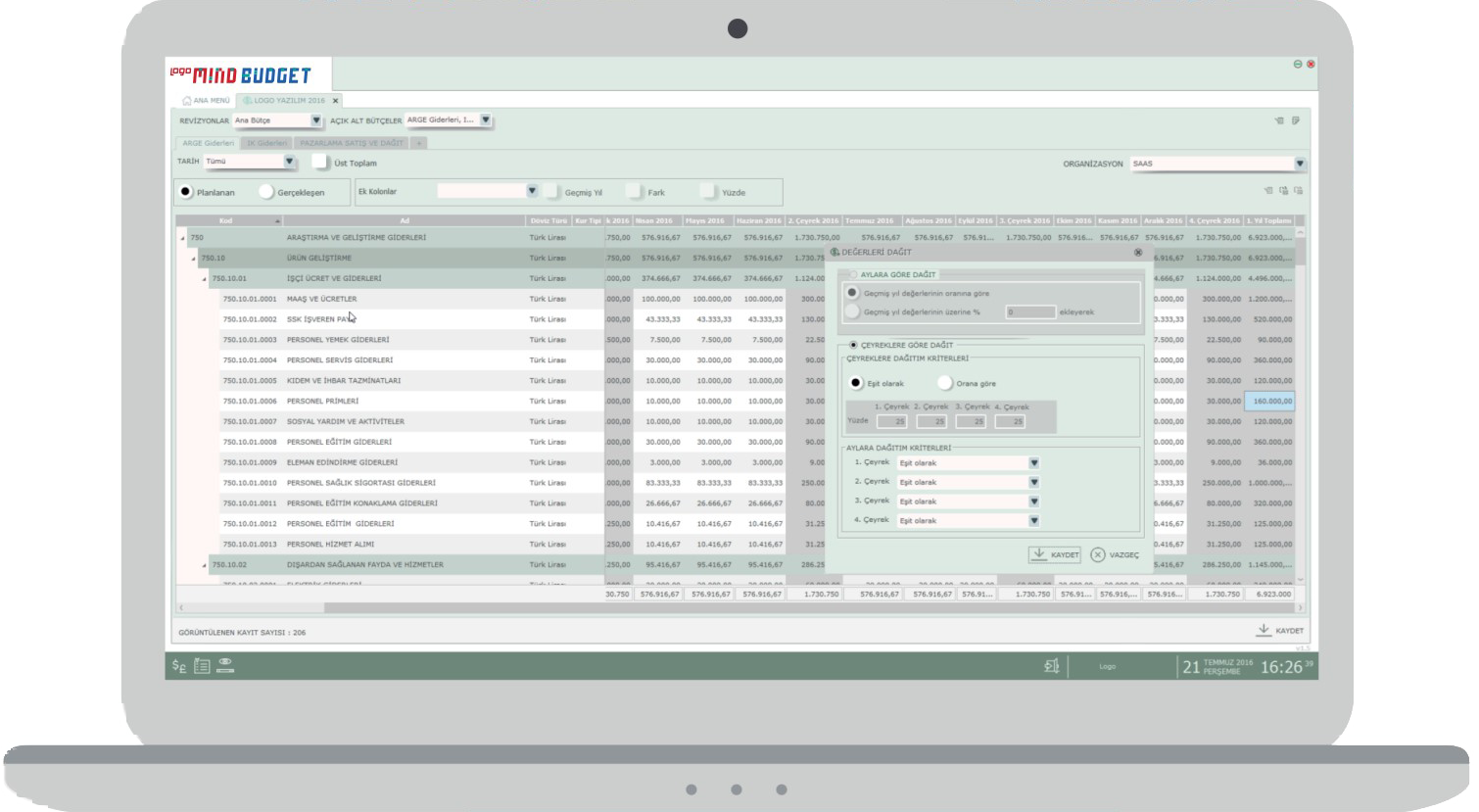Tick the Geçmiş Yıl checkbox
This screenshot has width=1479, height=812.
pyautogui.click(x=552, y=192)
